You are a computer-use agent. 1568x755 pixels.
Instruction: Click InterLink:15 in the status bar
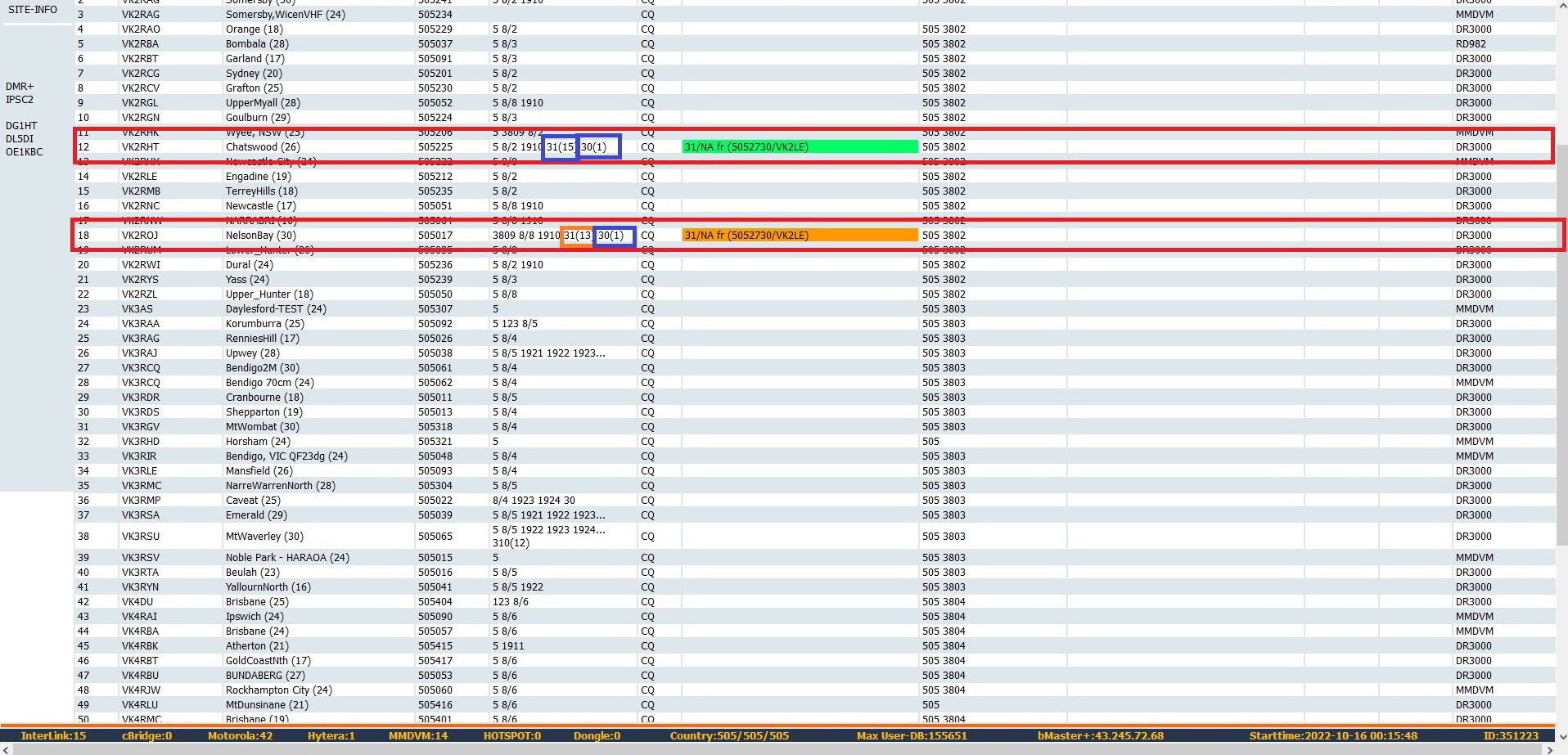53,735
